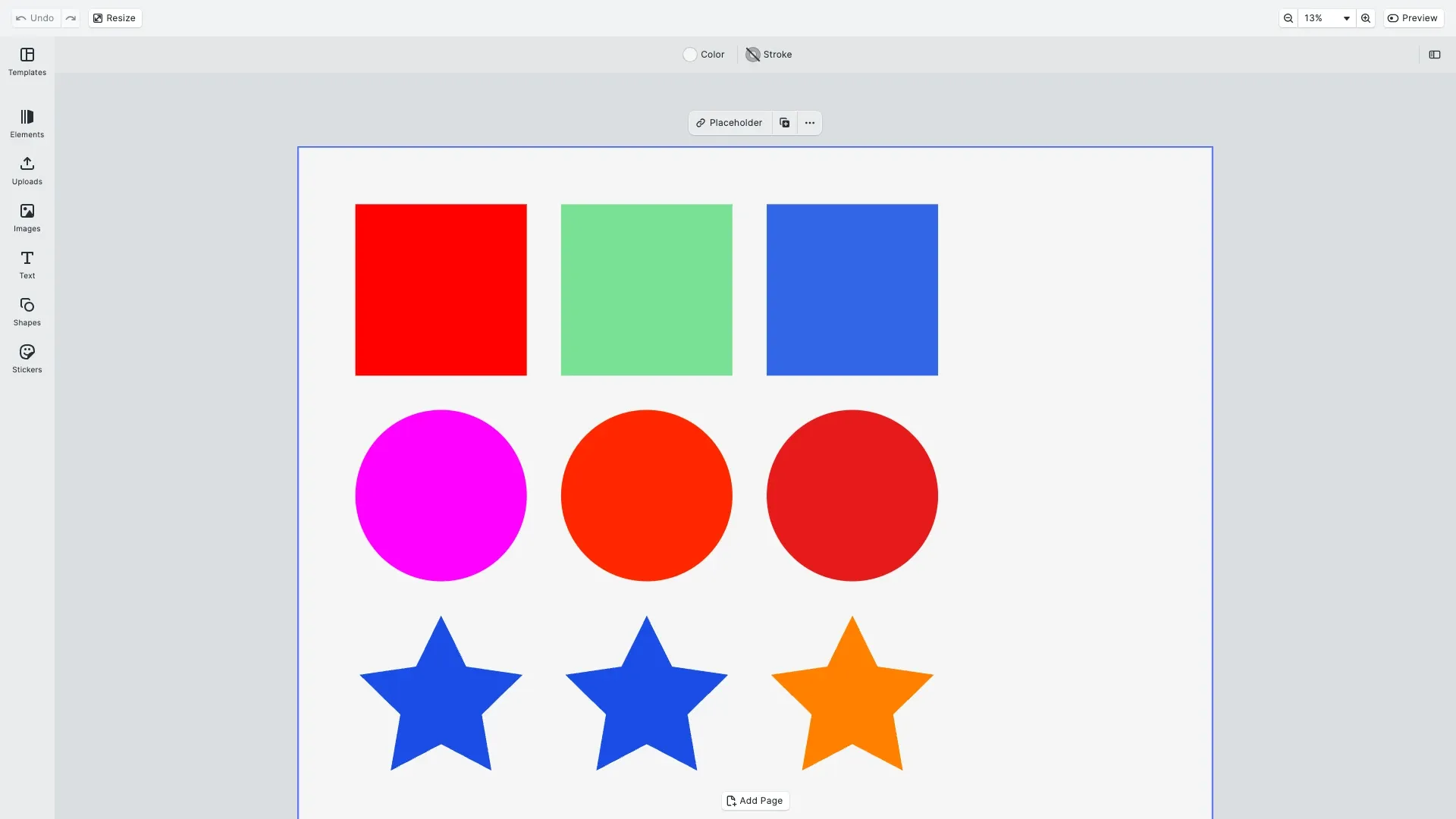Click the redo arrow icon
The image size is (1456, 819).
(x=71, y=18)
